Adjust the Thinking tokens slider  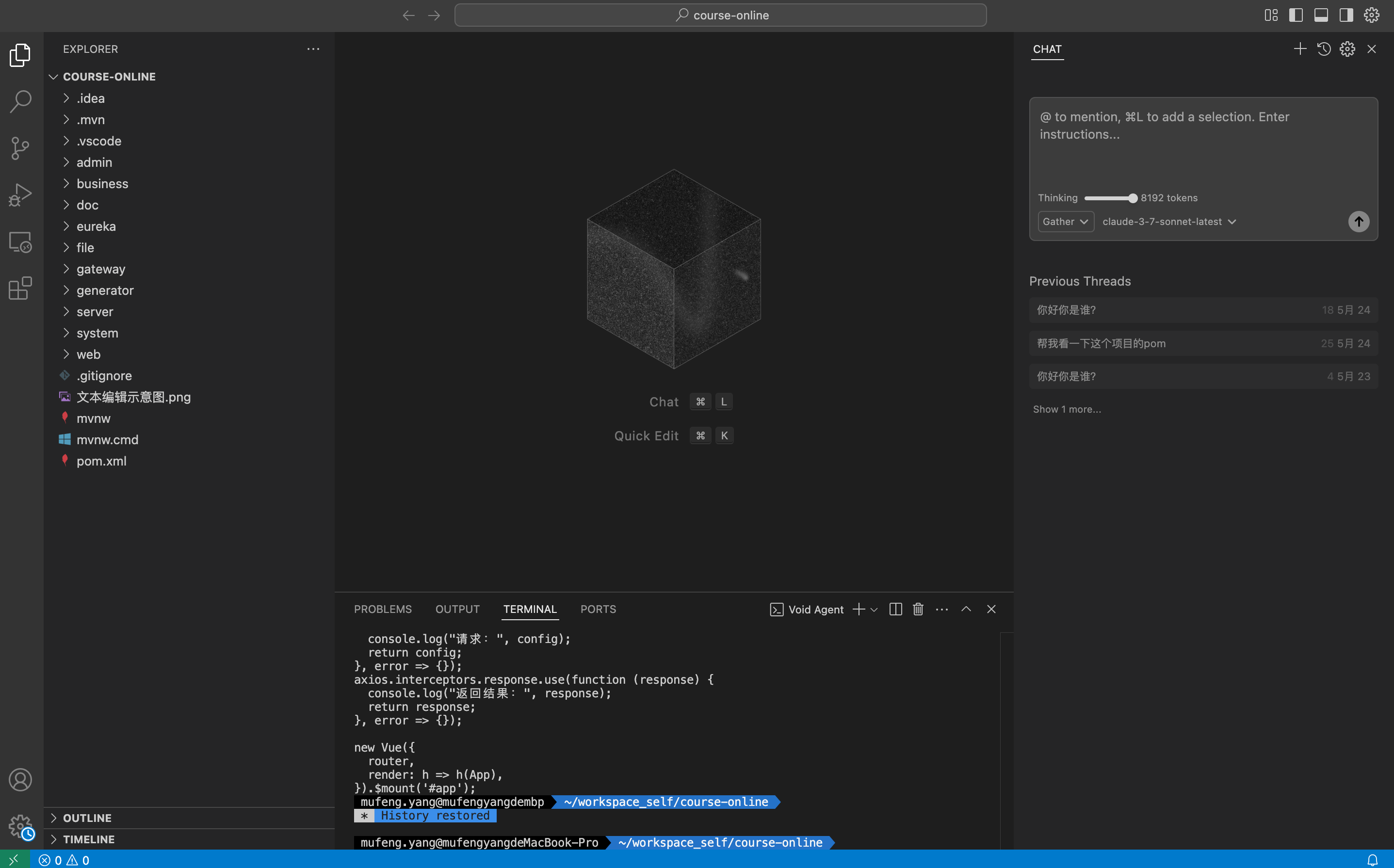(x=1110, y=198)
